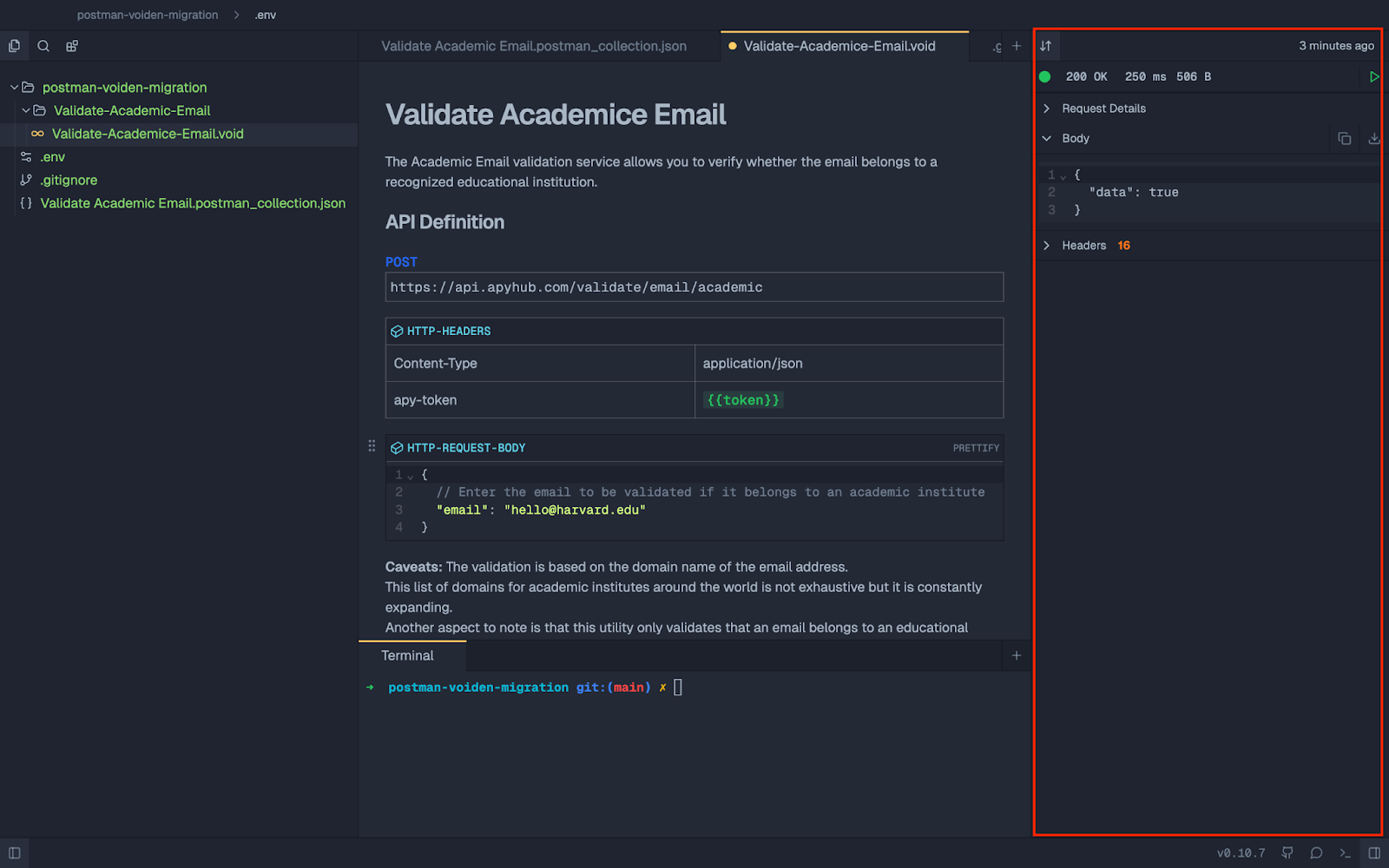Expand the Request Details section

pos(1046,108)
